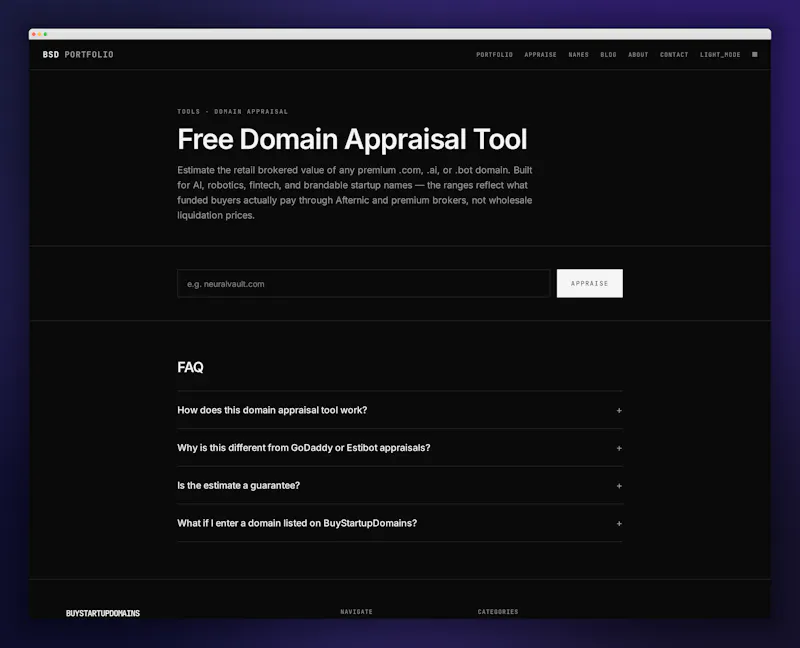Open the BSD Portfolio home logo
This screenshot has width=800, height=648.
click(78, 55)
